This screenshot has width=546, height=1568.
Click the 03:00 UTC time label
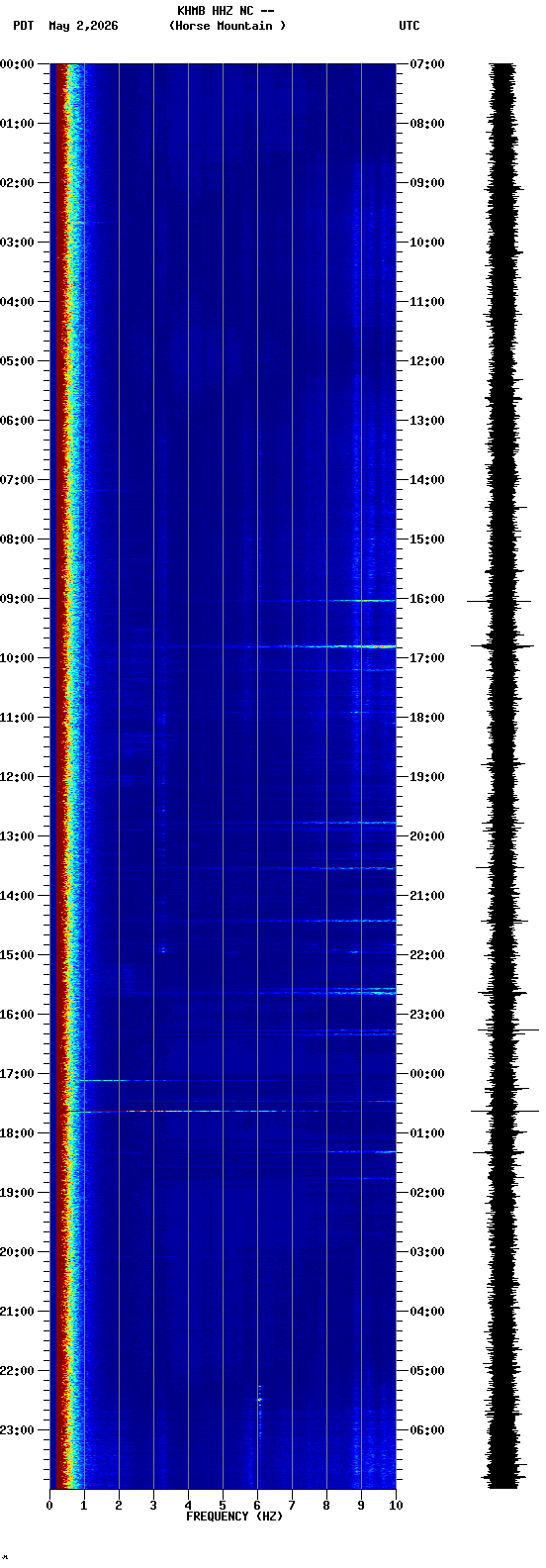(427, 1252)
